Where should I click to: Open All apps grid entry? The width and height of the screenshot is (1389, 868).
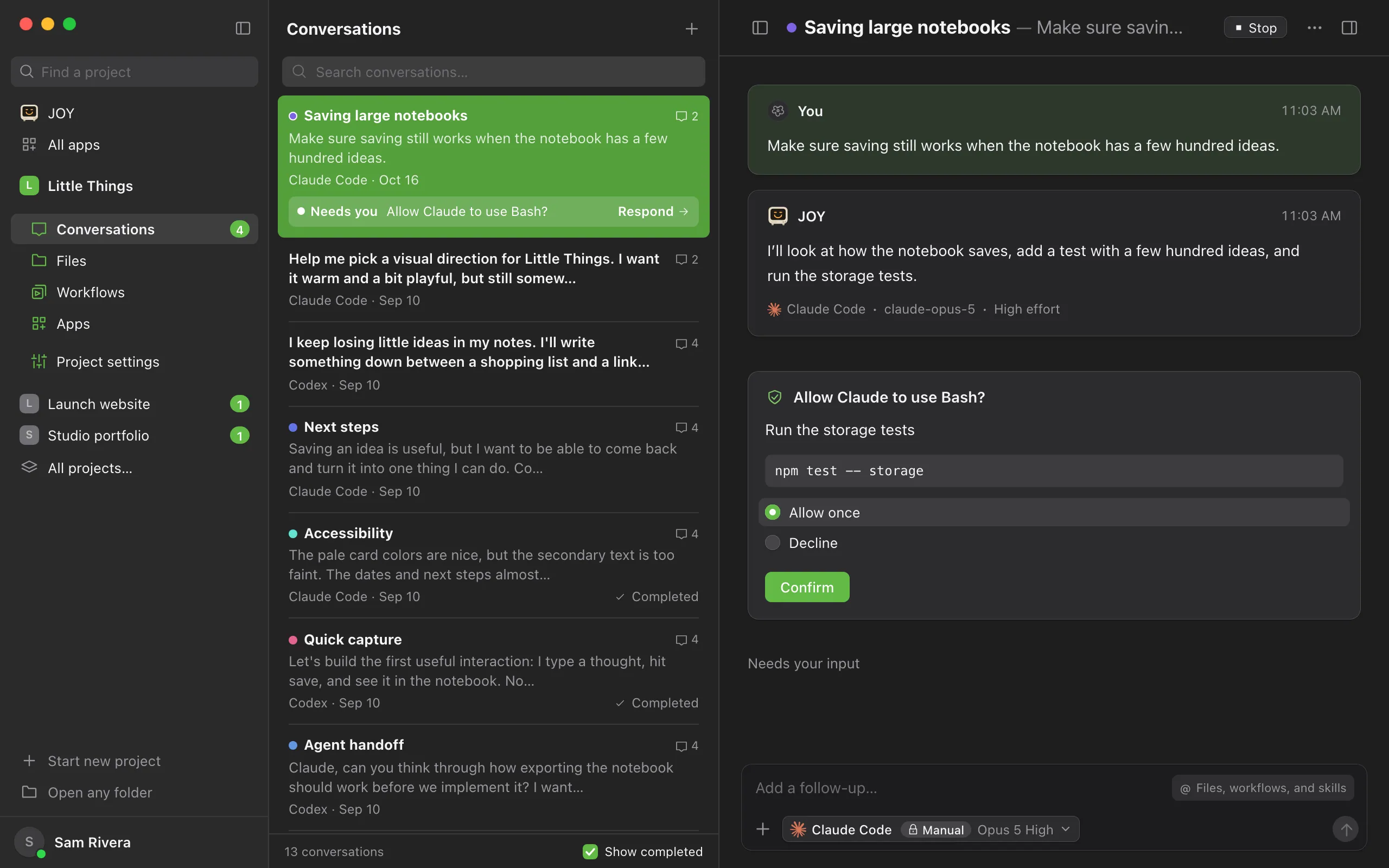click(135, 145)
